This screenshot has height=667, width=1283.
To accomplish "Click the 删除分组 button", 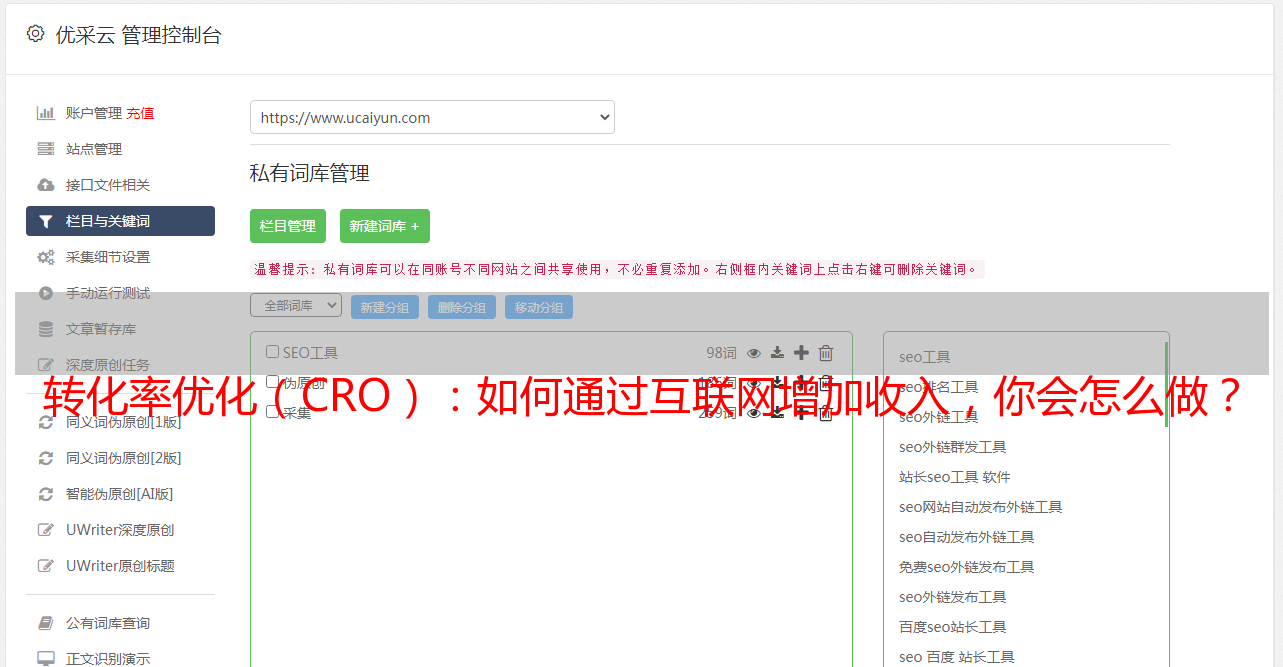I will [462, 307].
